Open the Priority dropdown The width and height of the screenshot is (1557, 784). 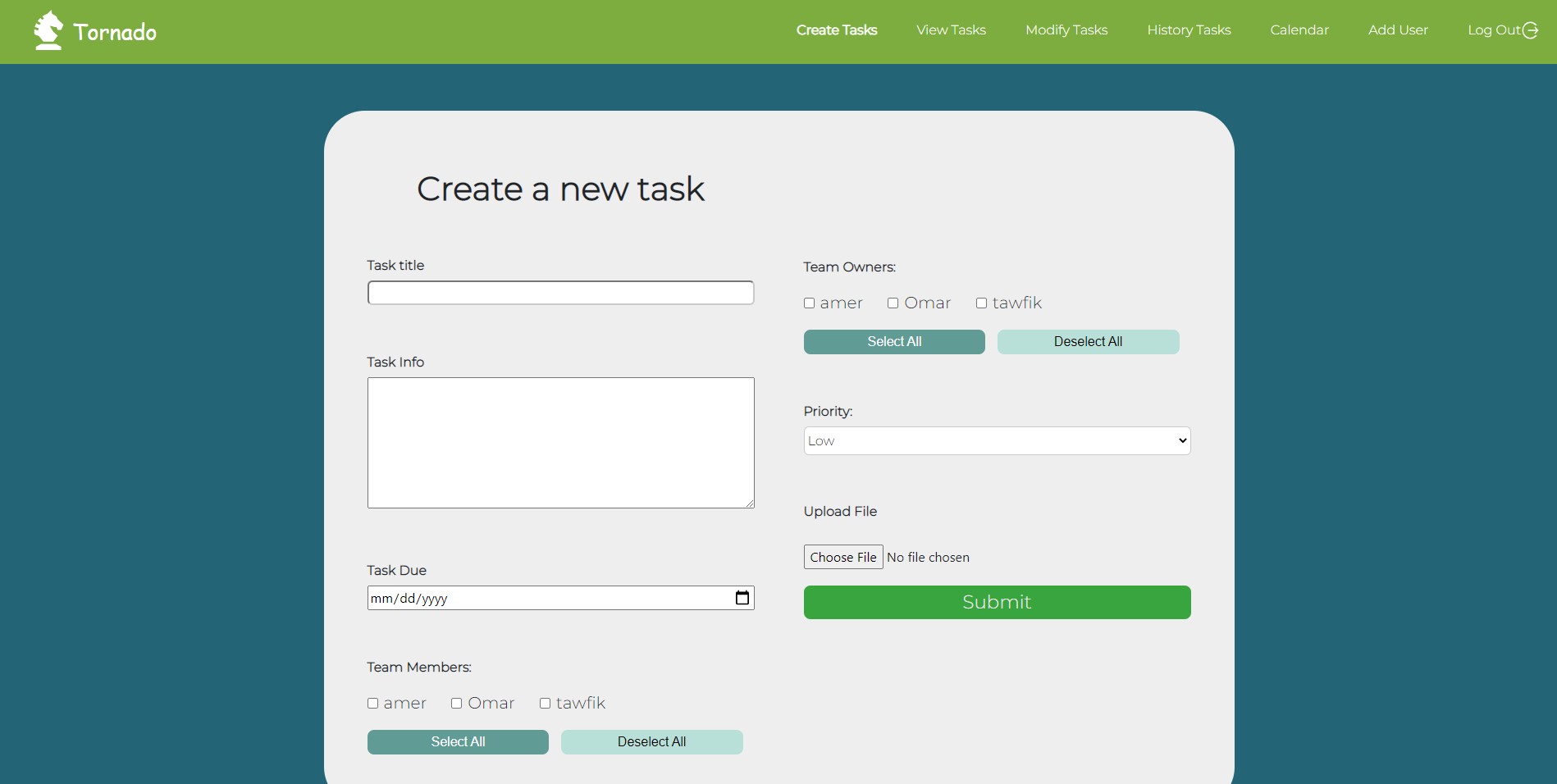[x=997, y=440]
